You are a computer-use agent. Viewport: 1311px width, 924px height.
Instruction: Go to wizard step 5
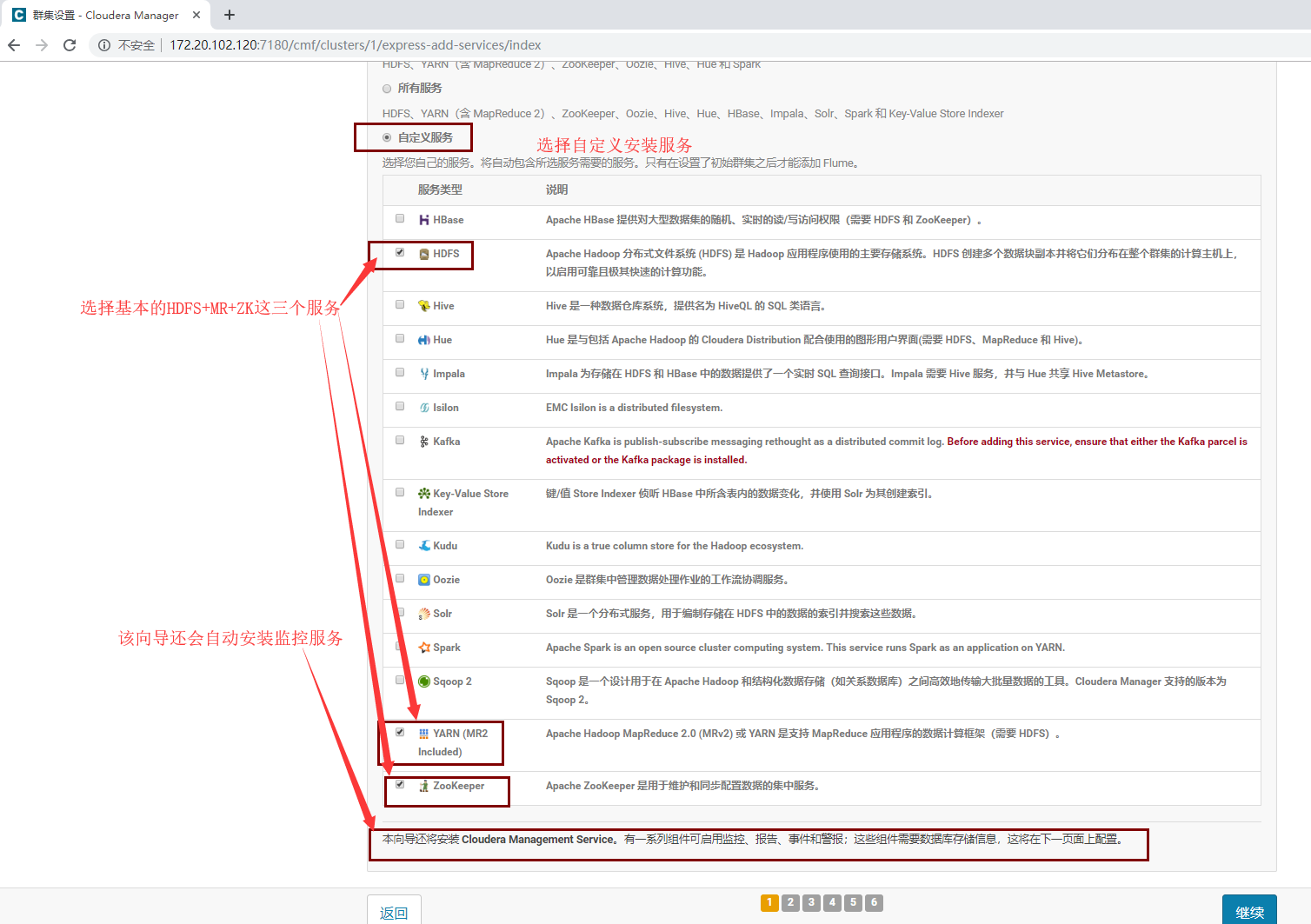point(853,902)
